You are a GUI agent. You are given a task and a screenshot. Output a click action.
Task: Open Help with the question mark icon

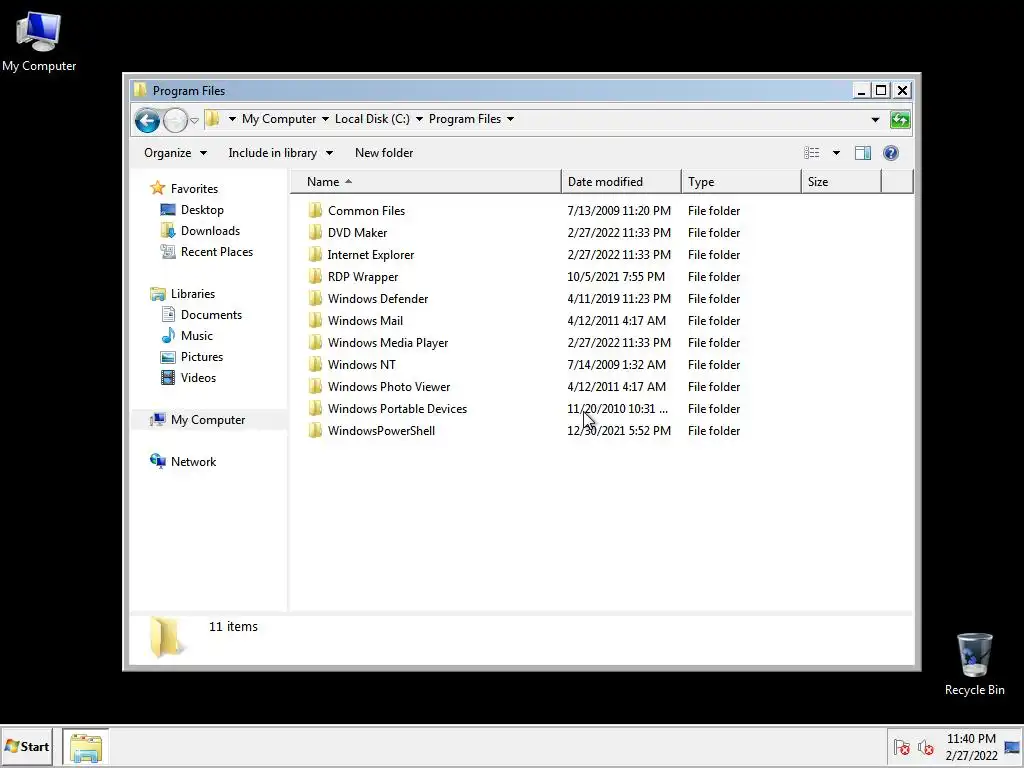[891, 153]
